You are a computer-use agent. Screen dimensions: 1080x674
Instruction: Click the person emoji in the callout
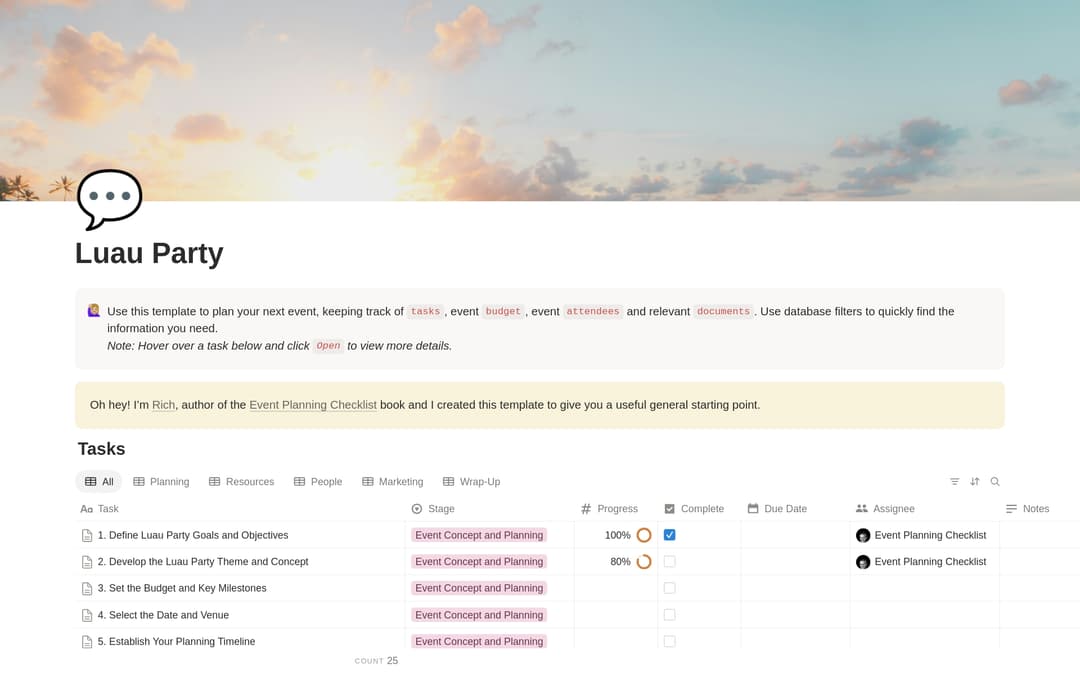coord(94,311)
